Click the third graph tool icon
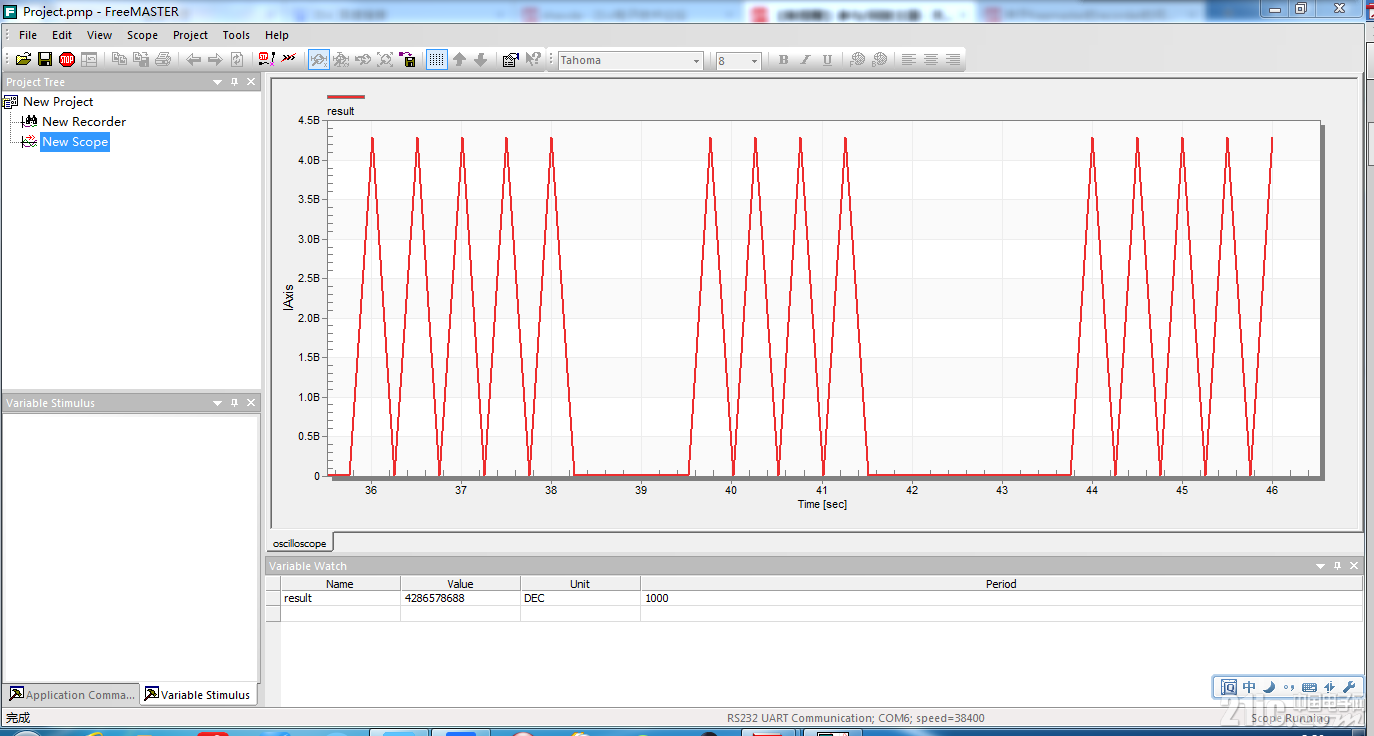 coord(363,60)
